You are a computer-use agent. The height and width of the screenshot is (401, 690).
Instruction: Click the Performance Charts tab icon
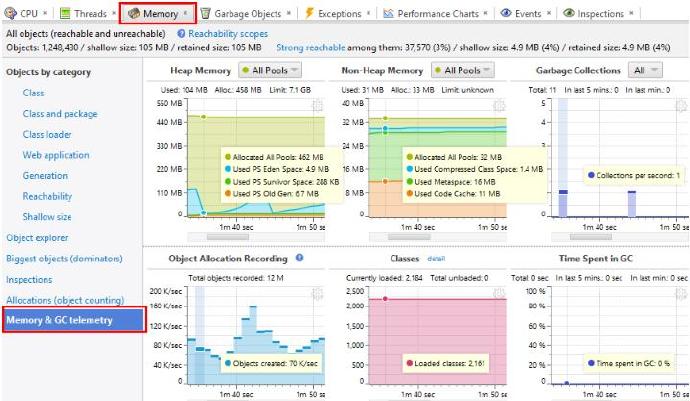(x=388, y=14)
